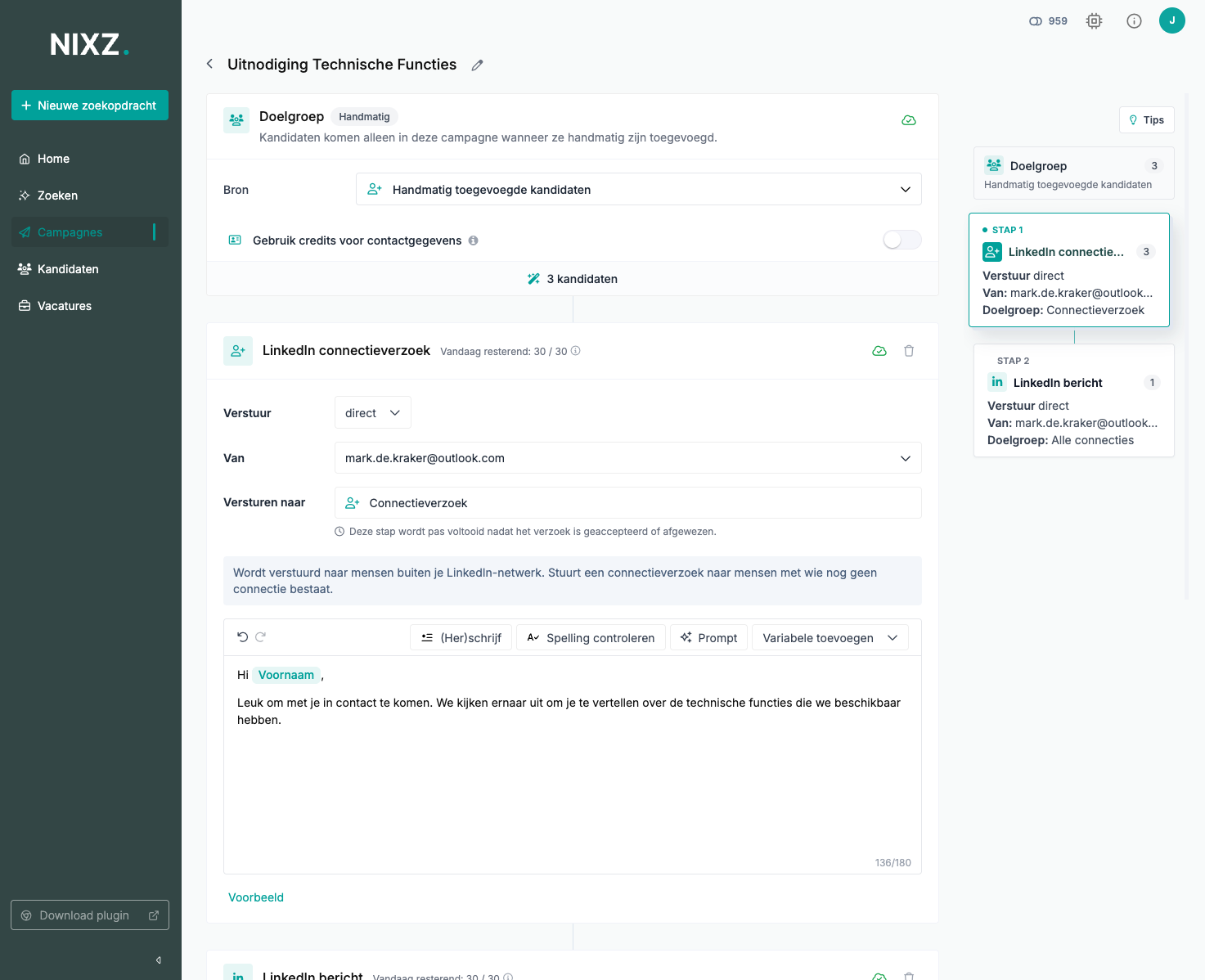Open Home in the sidebar
1205x980 pixels.
point(90,159)
